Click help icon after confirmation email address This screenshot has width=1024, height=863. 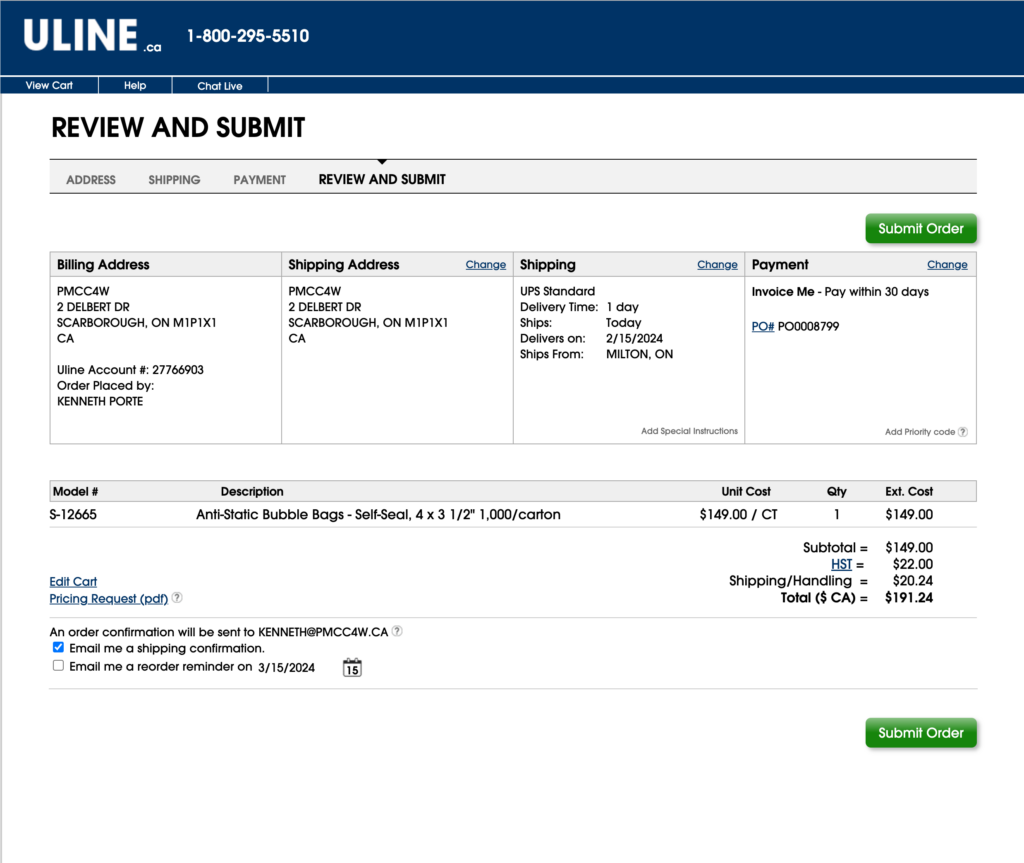(397, 631)
